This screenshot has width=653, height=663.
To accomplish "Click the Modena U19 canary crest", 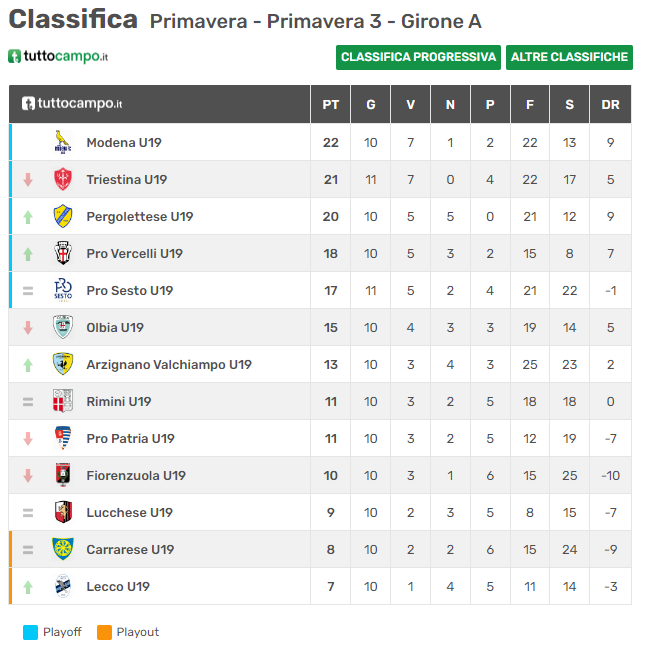I will [63, 142].
